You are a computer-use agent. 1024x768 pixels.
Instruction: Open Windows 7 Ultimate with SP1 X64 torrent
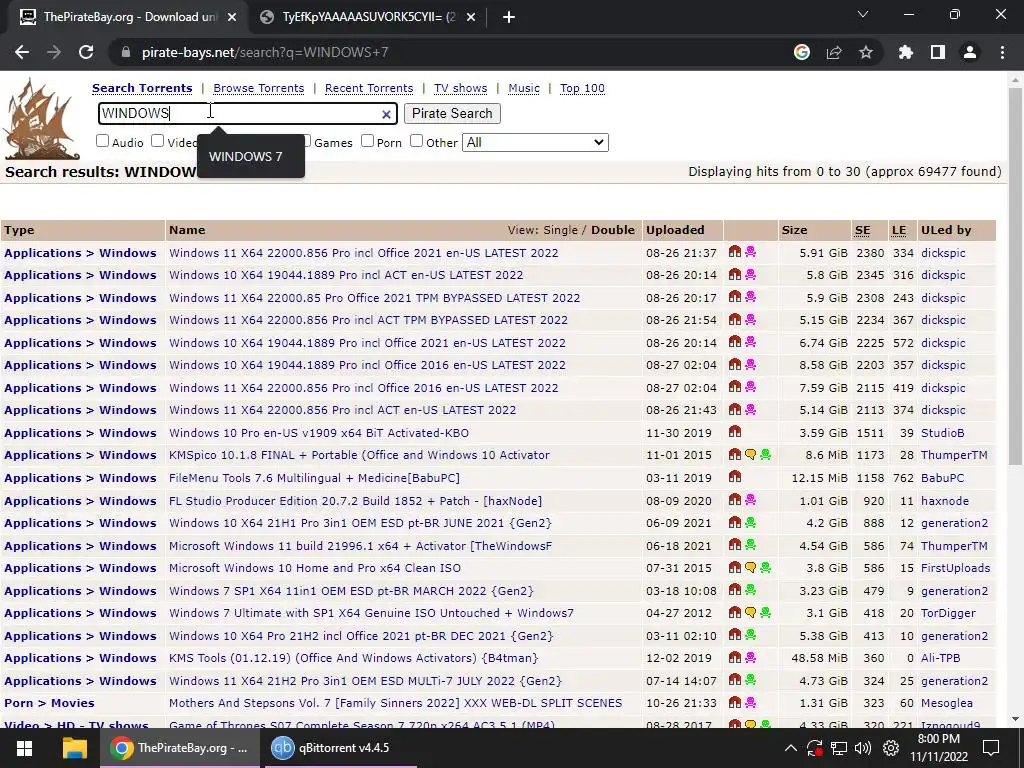click(x=371, y=613)
